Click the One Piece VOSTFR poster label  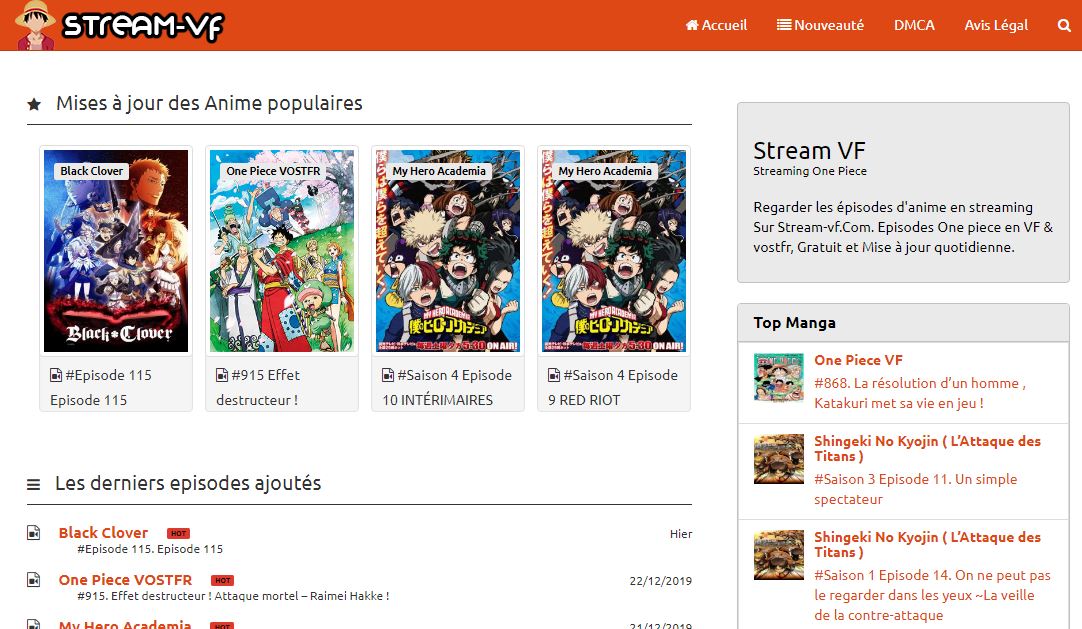tap(273, 171)
